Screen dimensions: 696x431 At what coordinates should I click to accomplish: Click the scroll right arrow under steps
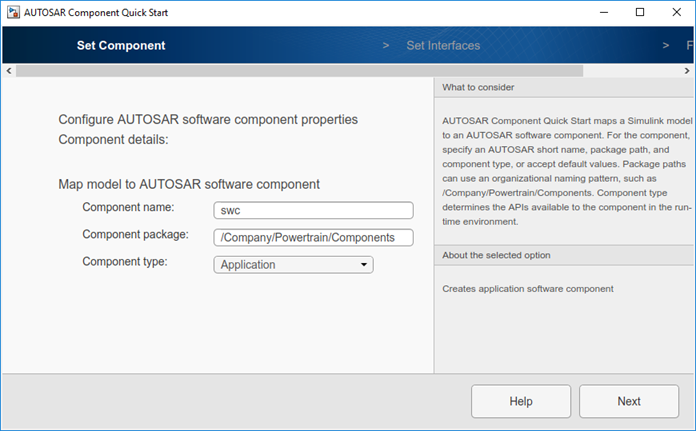[688, 71]
